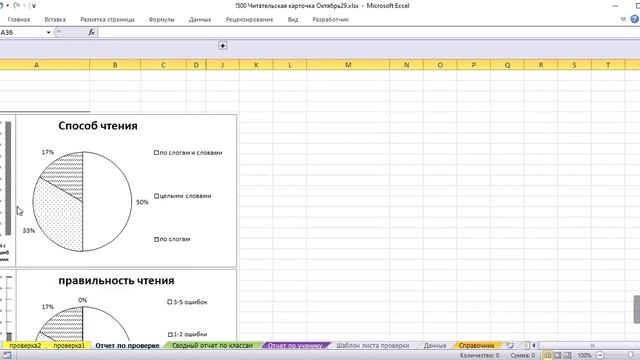Select legend entry 3-5 ошибок

[x=187, y=302]
